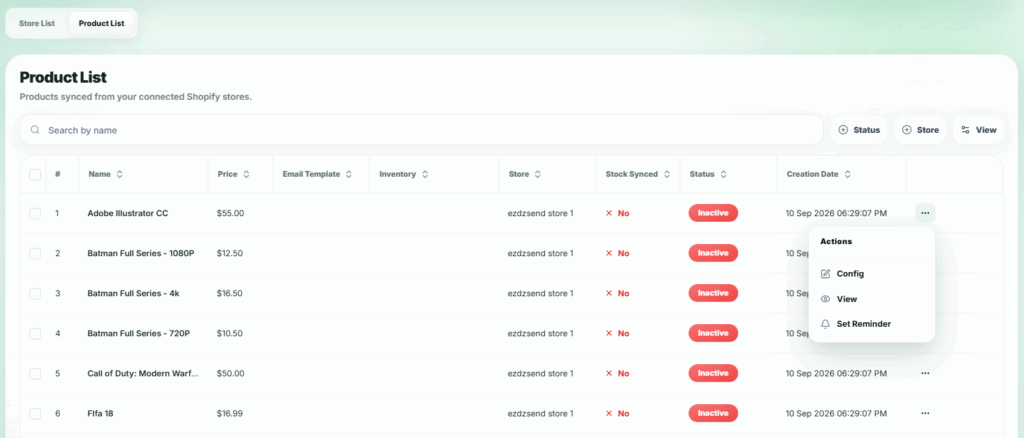Focus the Search by name field

421,130
